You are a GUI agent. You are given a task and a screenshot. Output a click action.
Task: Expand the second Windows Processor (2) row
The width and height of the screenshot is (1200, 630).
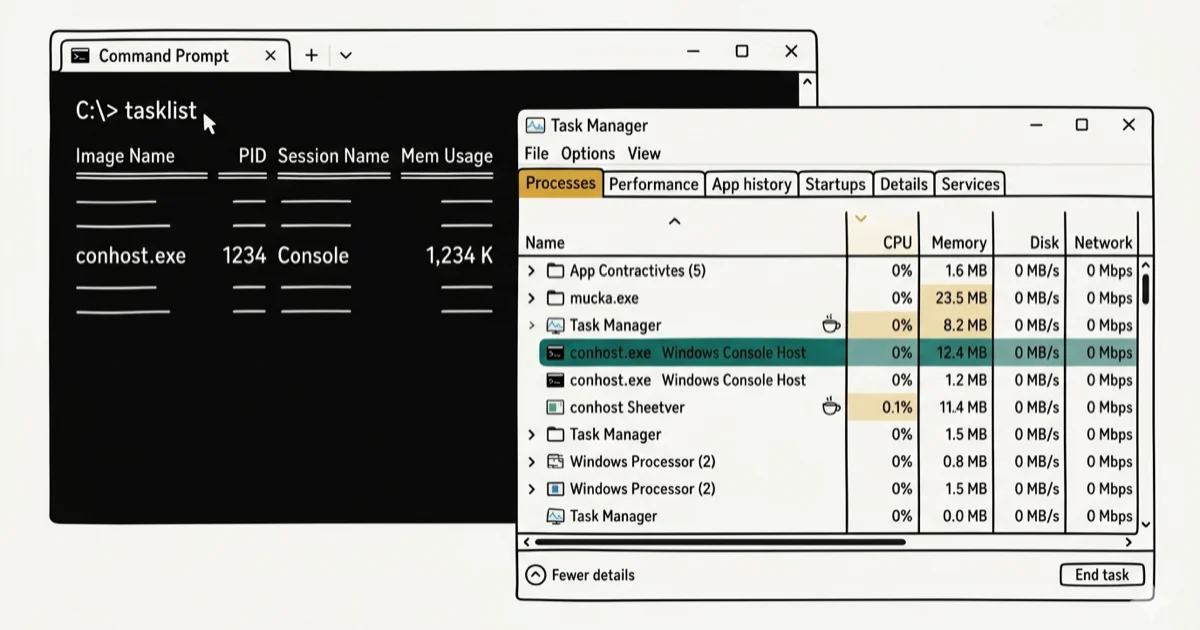[x=531, y=489]
